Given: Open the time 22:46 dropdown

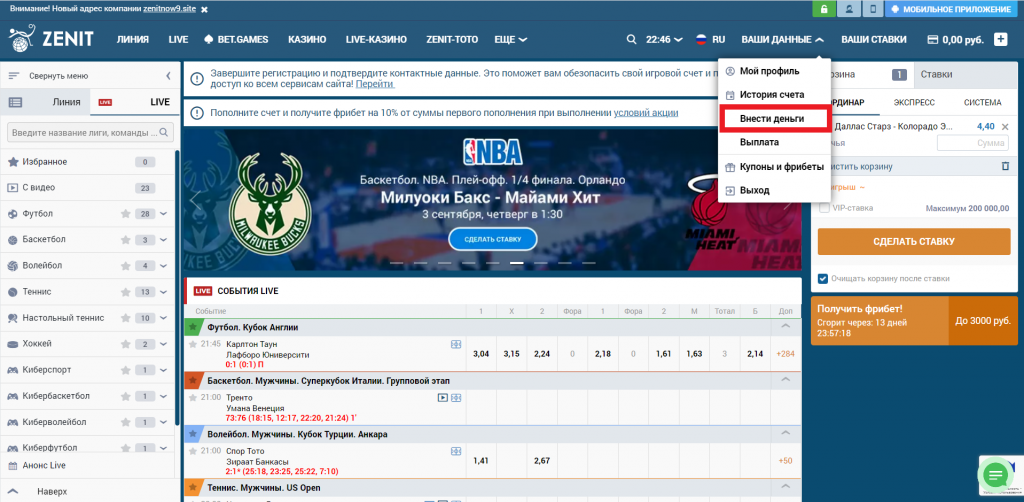Looking at the screenshot, I should click(664, 39).
